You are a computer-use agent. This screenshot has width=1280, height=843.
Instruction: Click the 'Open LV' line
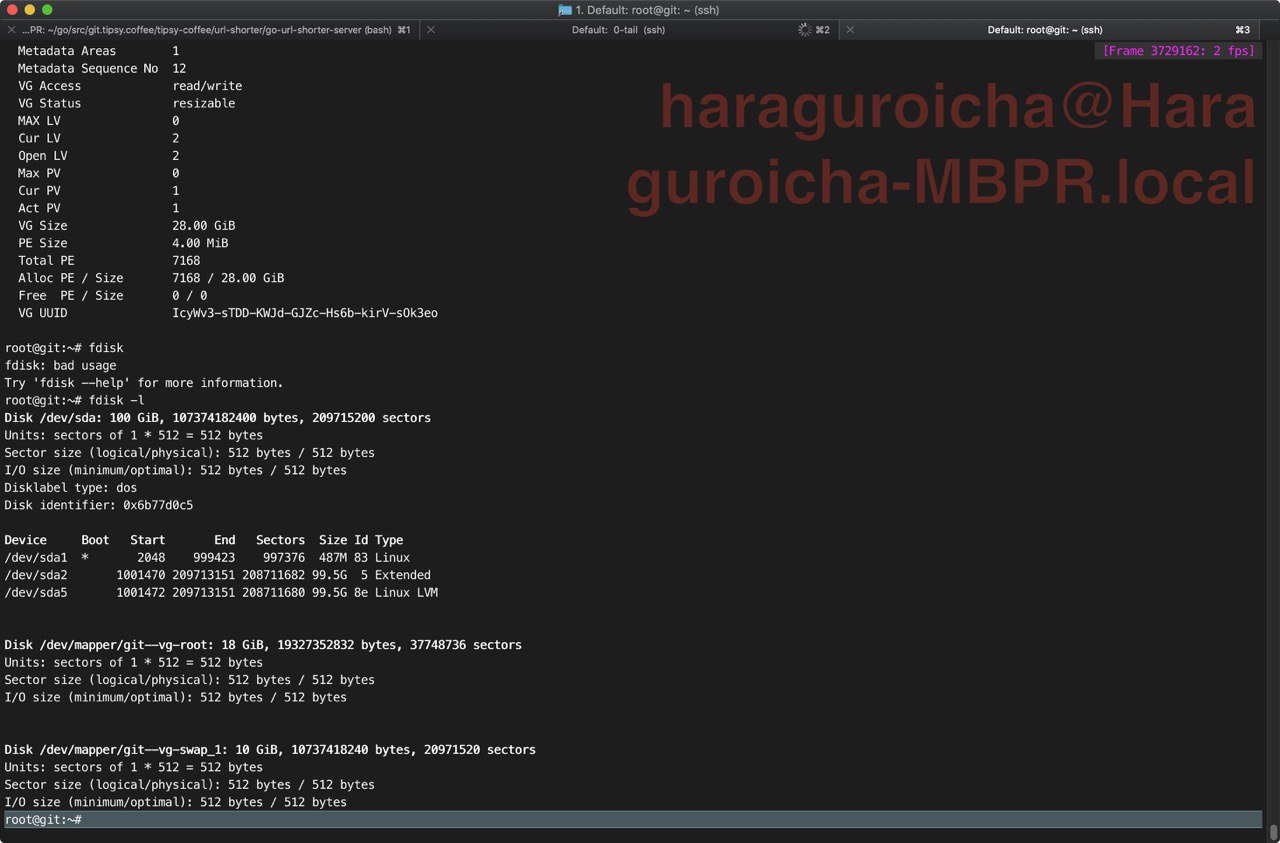[x=99, y=156]
